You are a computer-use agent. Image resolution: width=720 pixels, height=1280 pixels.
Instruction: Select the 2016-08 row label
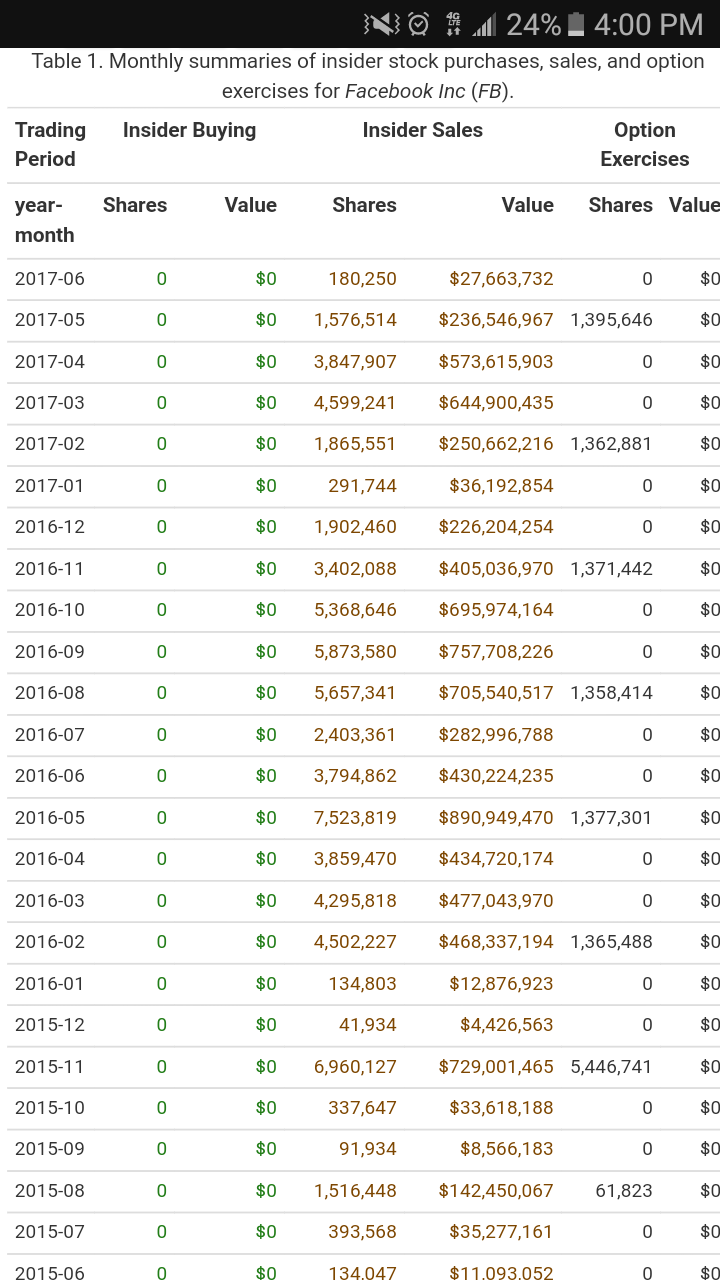point(50,693)
